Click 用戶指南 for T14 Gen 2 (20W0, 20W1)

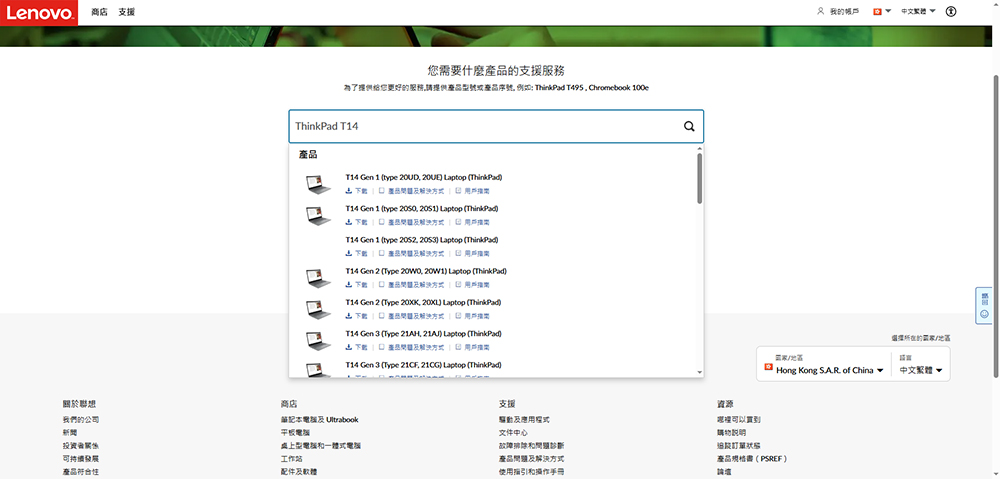coord(473,284)
